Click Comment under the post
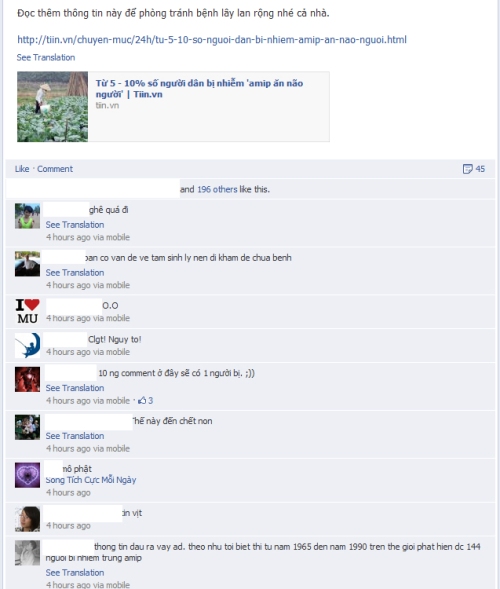The height and width of the screenshot is (589, 500). [x=55, y=169]
